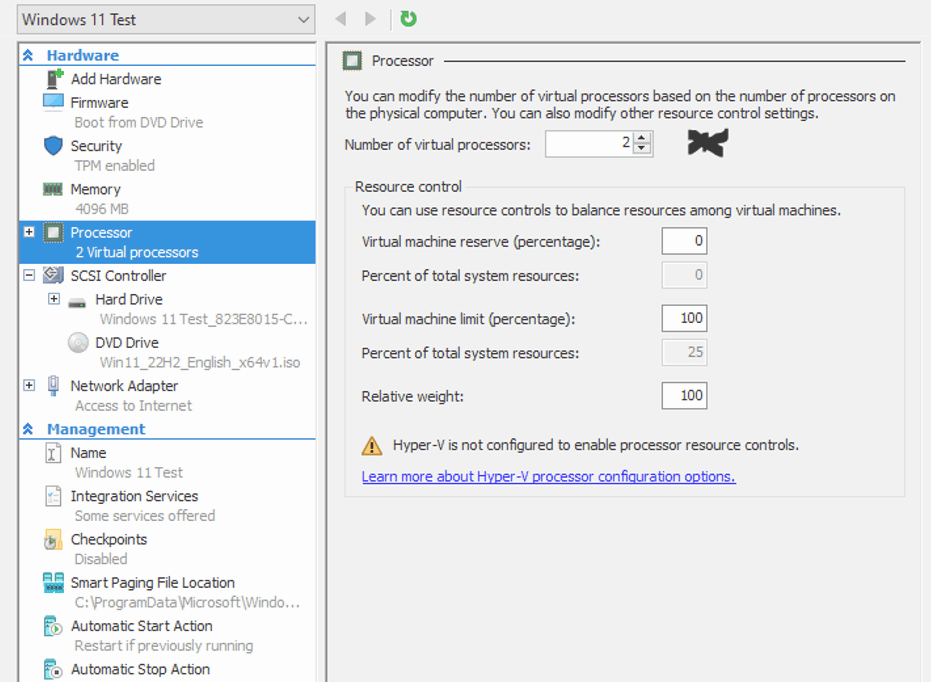Collapse the SCSI Controller node
This screenshot has height=682, width=931.
29,276
